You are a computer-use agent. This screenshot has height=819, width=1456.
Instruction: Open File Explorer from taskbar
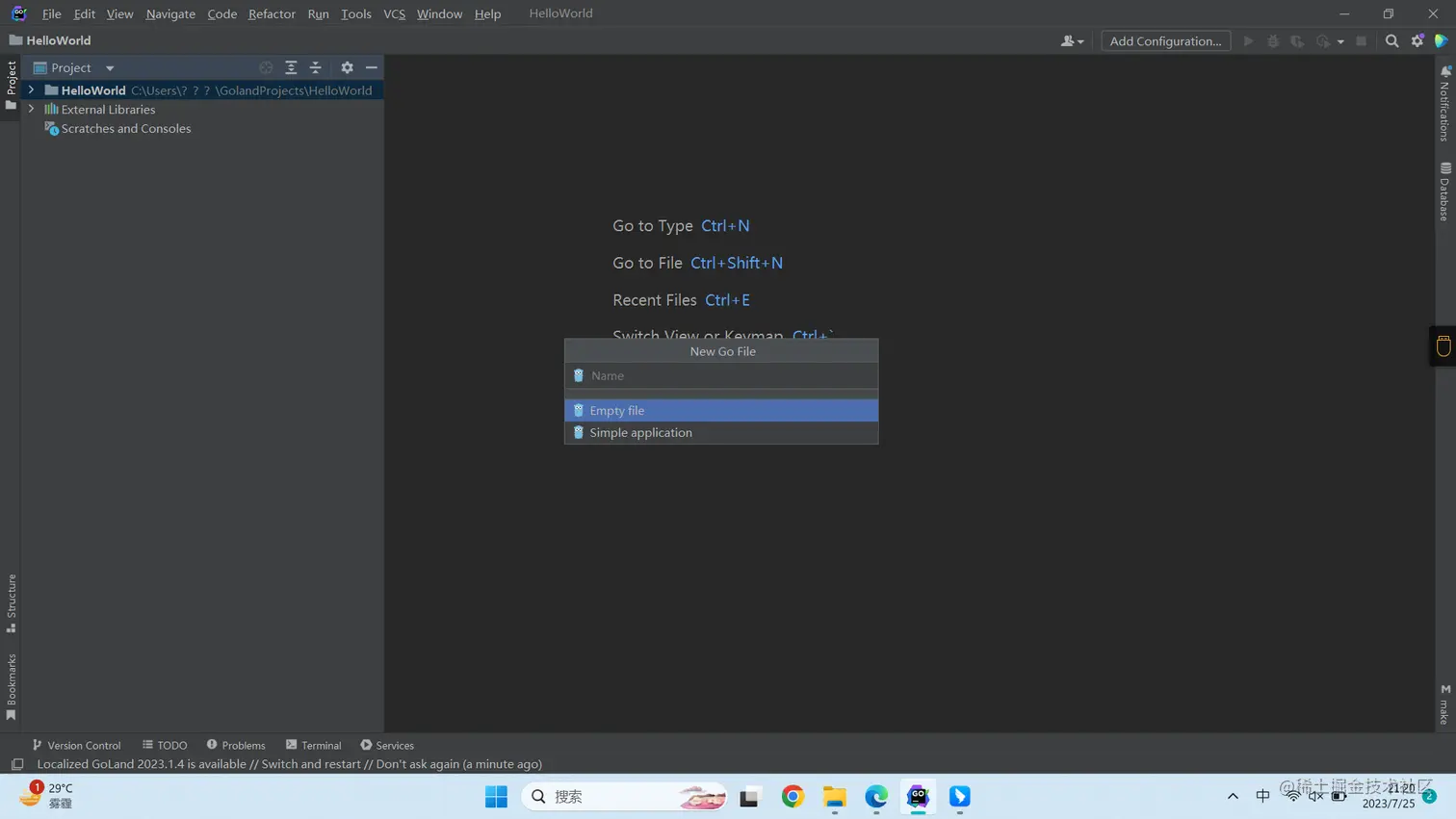tap(834, 797)
